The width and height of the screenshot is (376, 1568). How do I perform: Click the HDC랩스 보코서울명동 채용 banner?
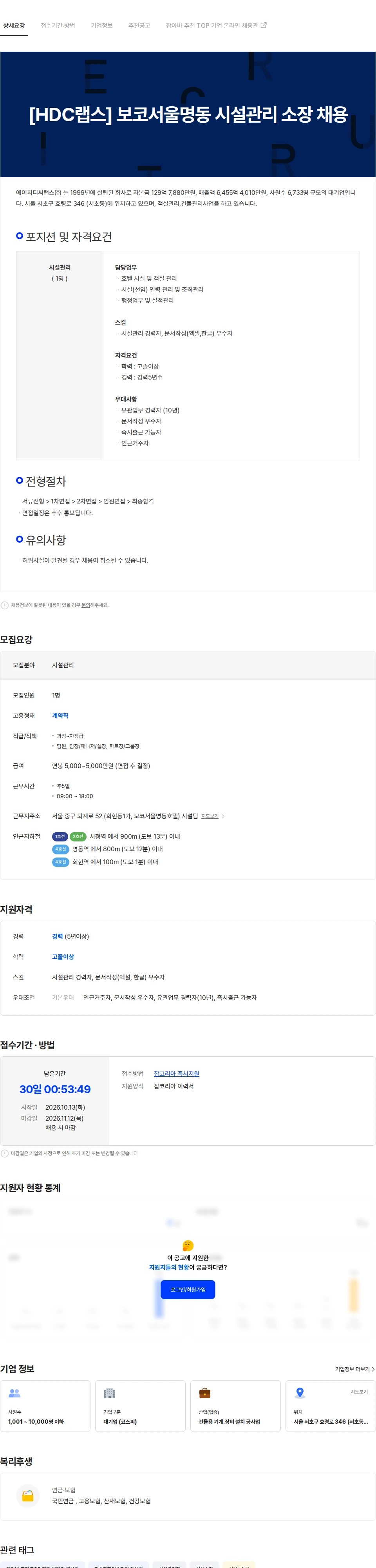pos(188,114)
